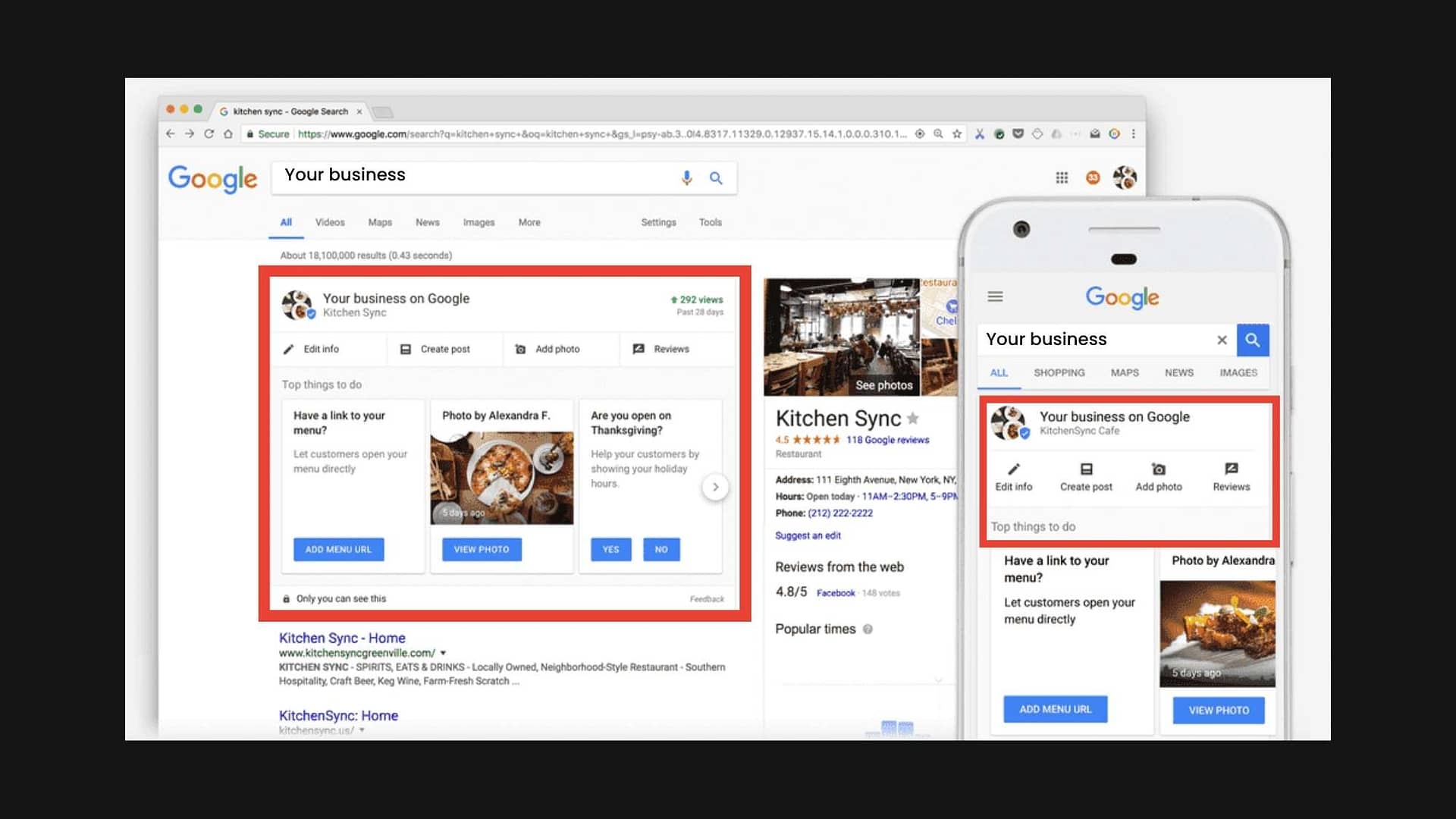Call phone number (212) 222-2222
Viewport: 1456px width, 819px height.
click(x=840, y=513)
